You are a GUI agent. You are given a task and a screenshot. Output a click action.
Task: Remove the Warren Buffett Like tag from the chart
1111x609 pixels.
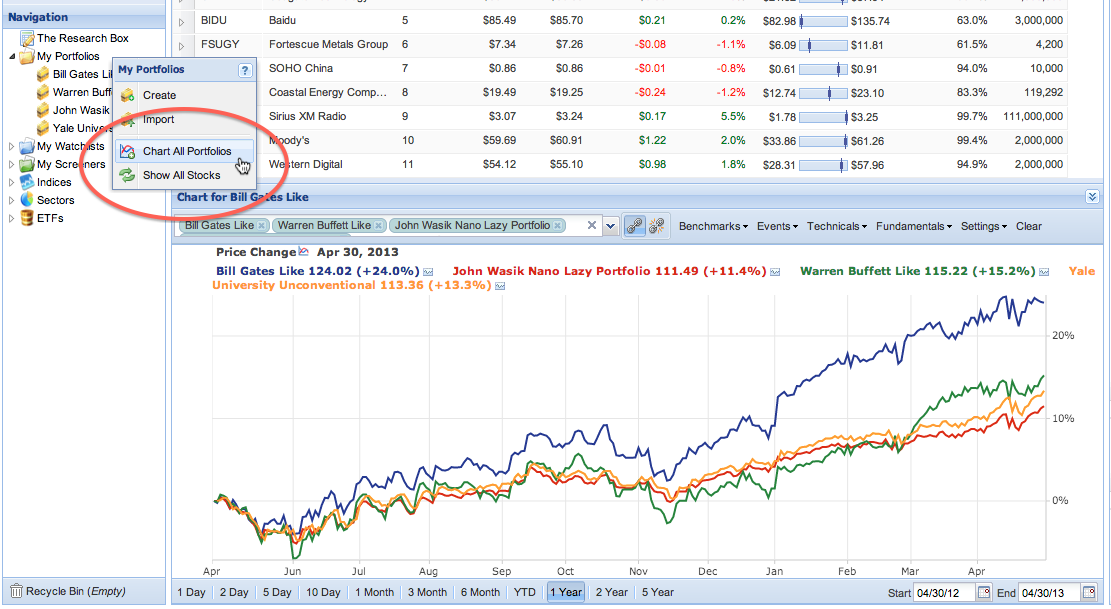tap(379, 225)
